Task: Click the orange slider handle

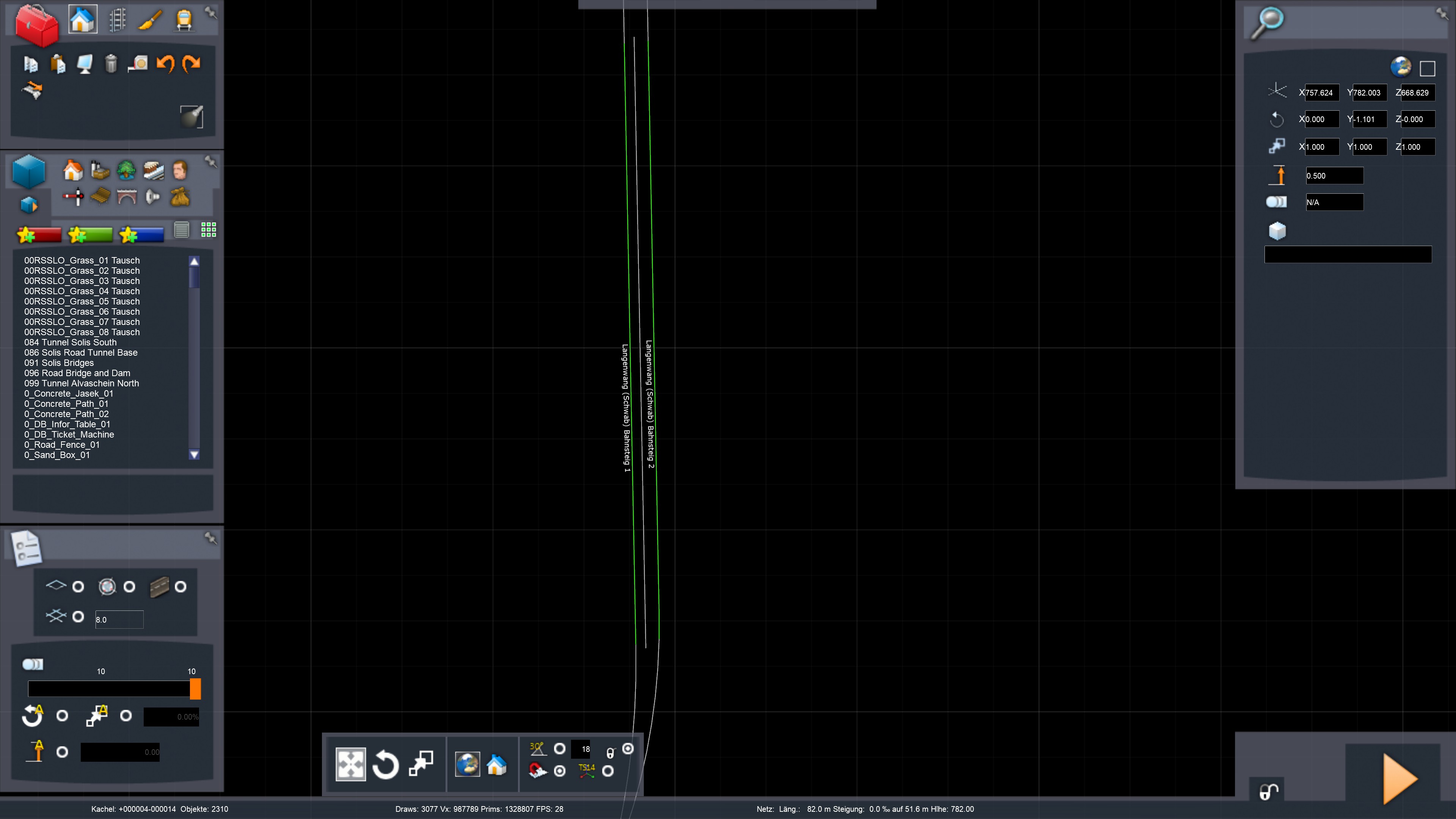Action: coord(195,689)
